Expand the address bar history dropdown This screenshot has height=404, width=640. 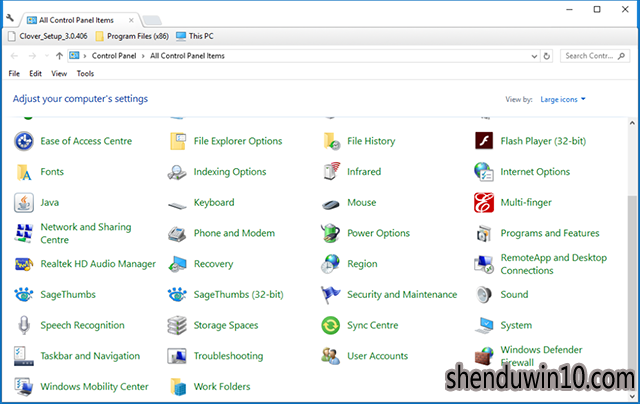coord(534,56)
